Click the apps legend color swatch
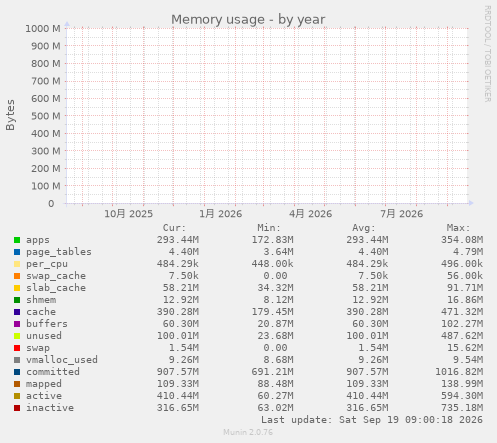 [17, 240]
